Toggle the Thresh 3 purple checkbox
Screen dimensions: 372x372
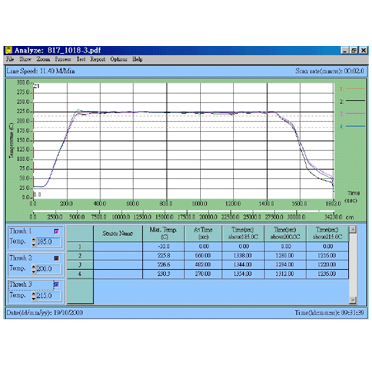(x=56, y=285)
